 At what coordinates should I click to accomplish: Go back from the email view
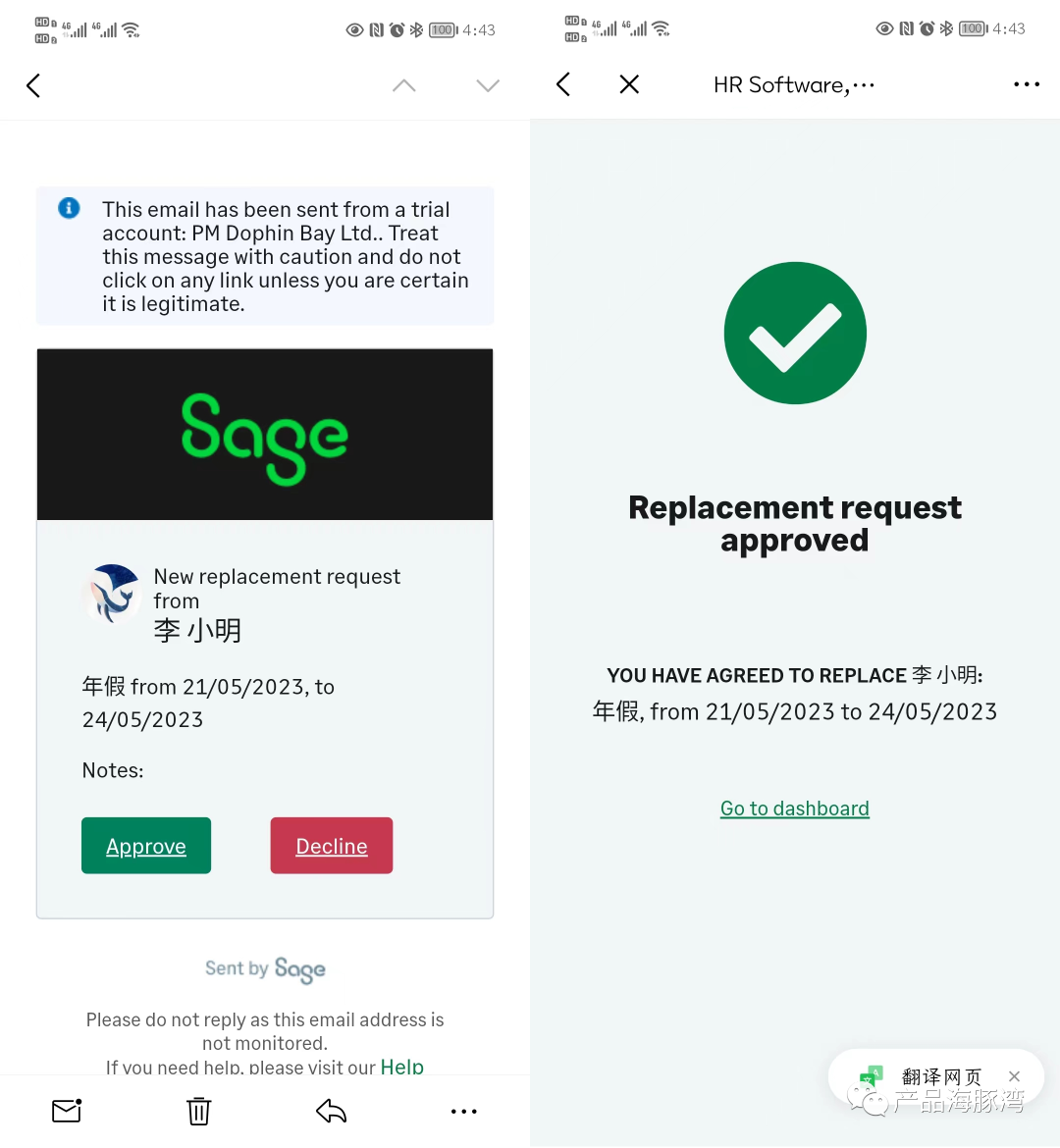pos(33,85)
